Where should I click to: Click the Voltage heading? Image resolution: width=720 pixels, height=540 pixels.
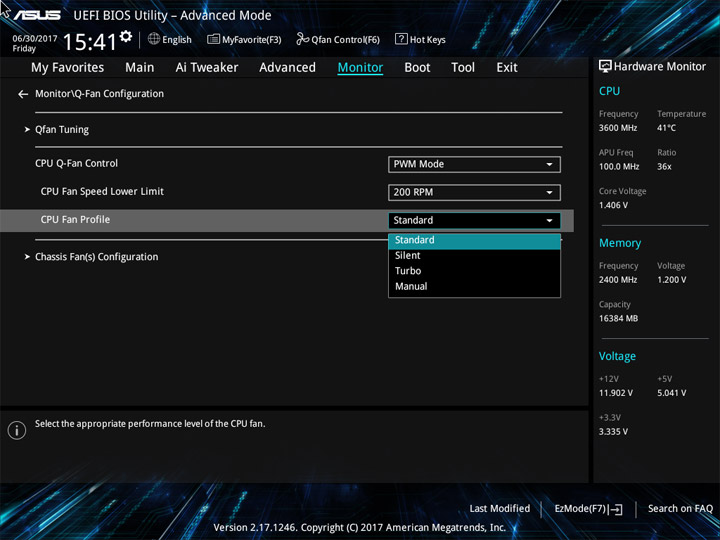click(x=617, y=356)
